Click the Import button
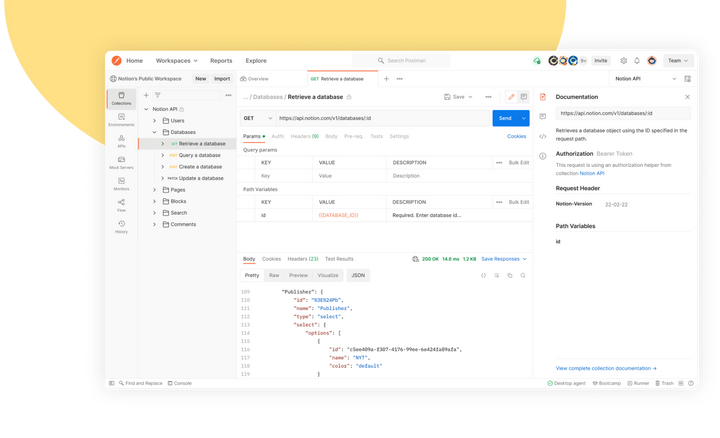 pyautogui.click(x=222, y=79)
